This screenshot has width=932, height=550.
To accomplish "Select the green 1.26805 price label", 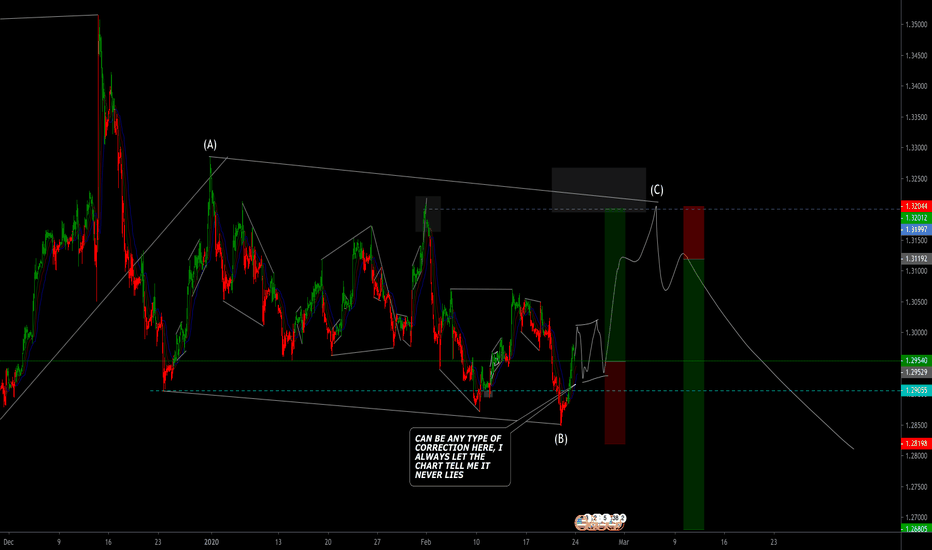I will coord(917,529).
